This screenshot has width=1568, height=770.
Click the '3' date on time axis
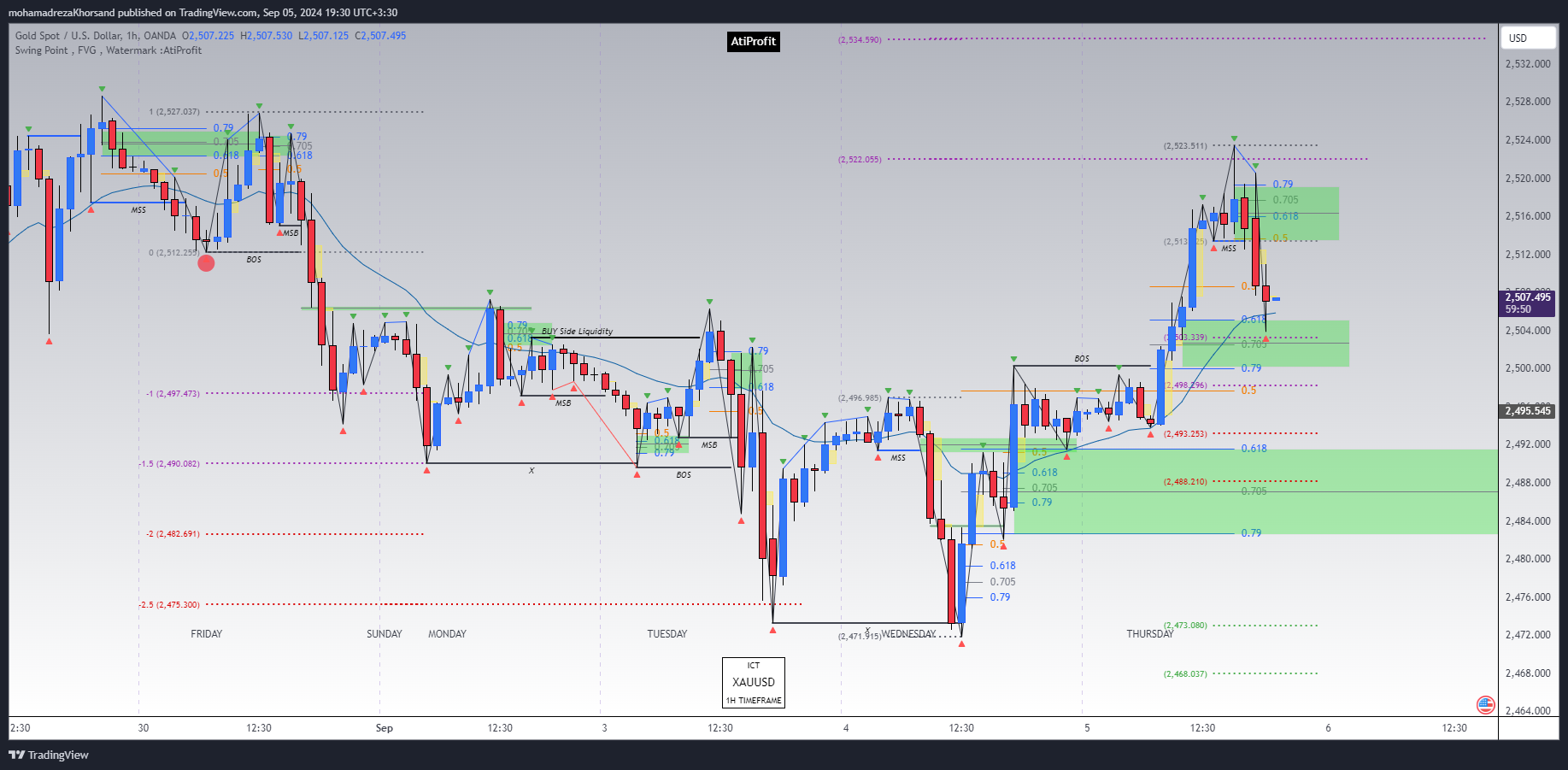(605, 728)
